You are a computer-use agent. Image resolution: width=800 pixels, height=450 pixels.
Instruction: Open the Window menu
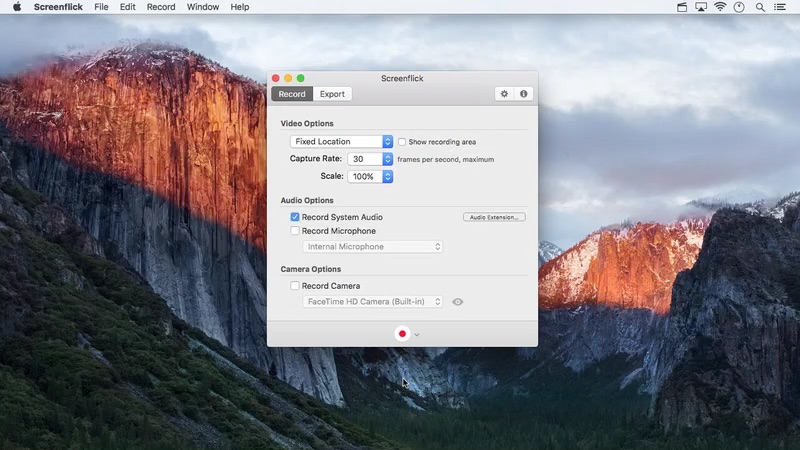tap(203, 7)
